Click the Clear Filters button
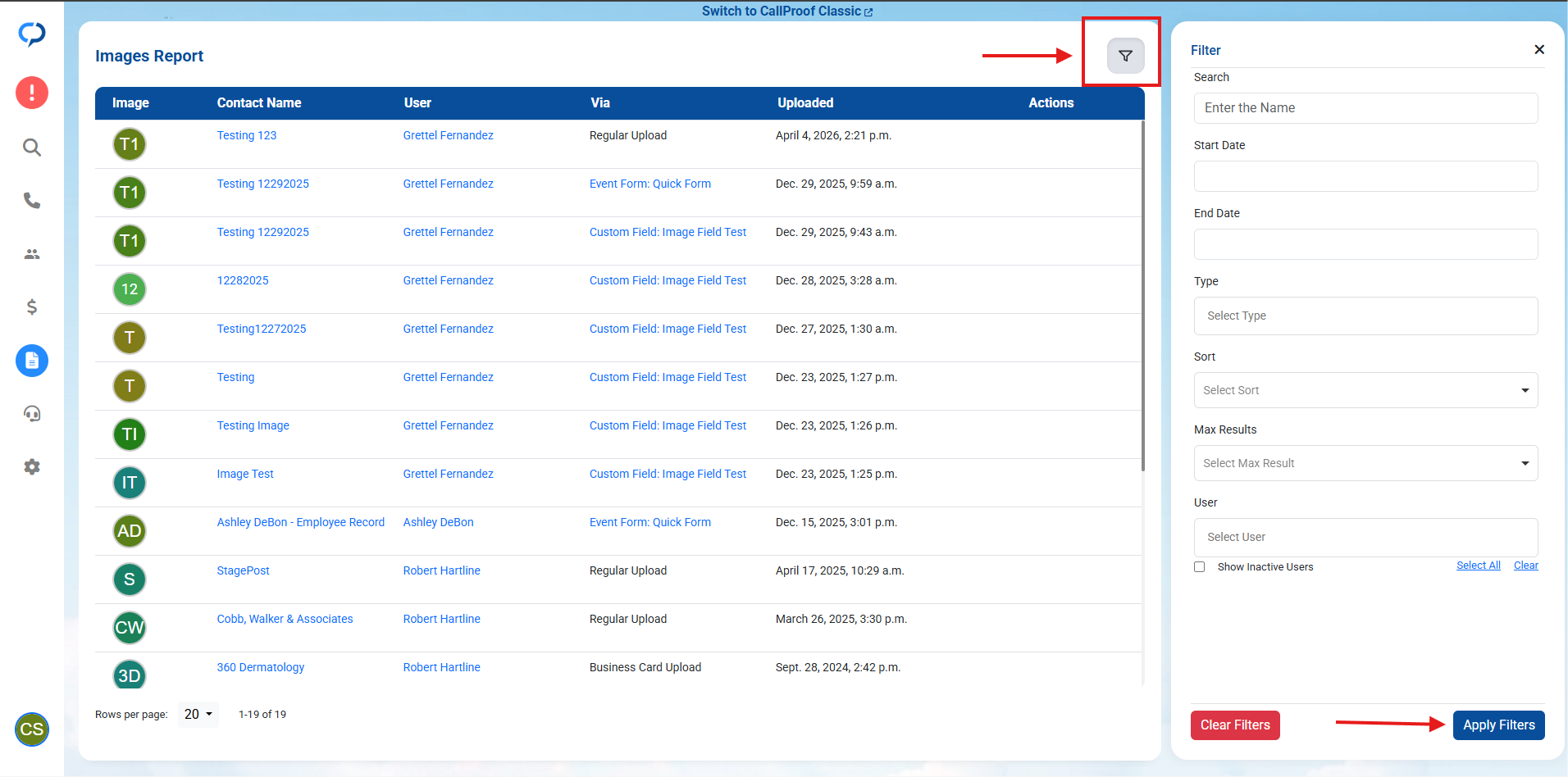The width and height of the screenshot is (1568, 777). tap(1235, 725)
